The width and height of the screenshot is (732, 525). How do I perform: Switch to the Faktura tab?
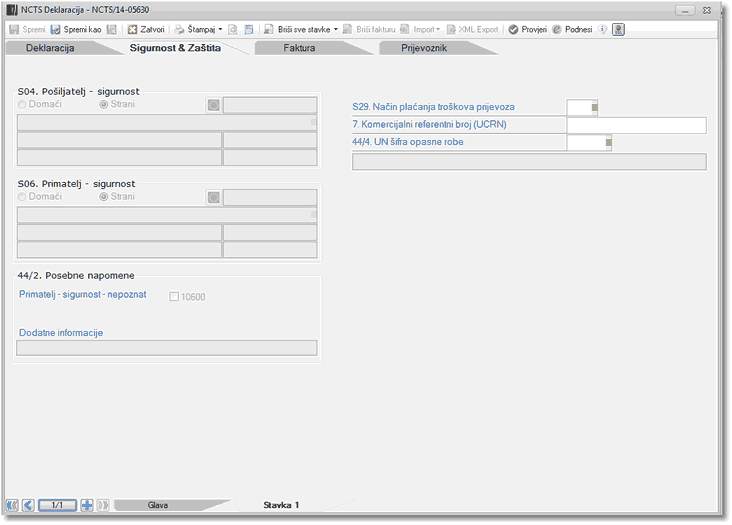pos(299,48)
